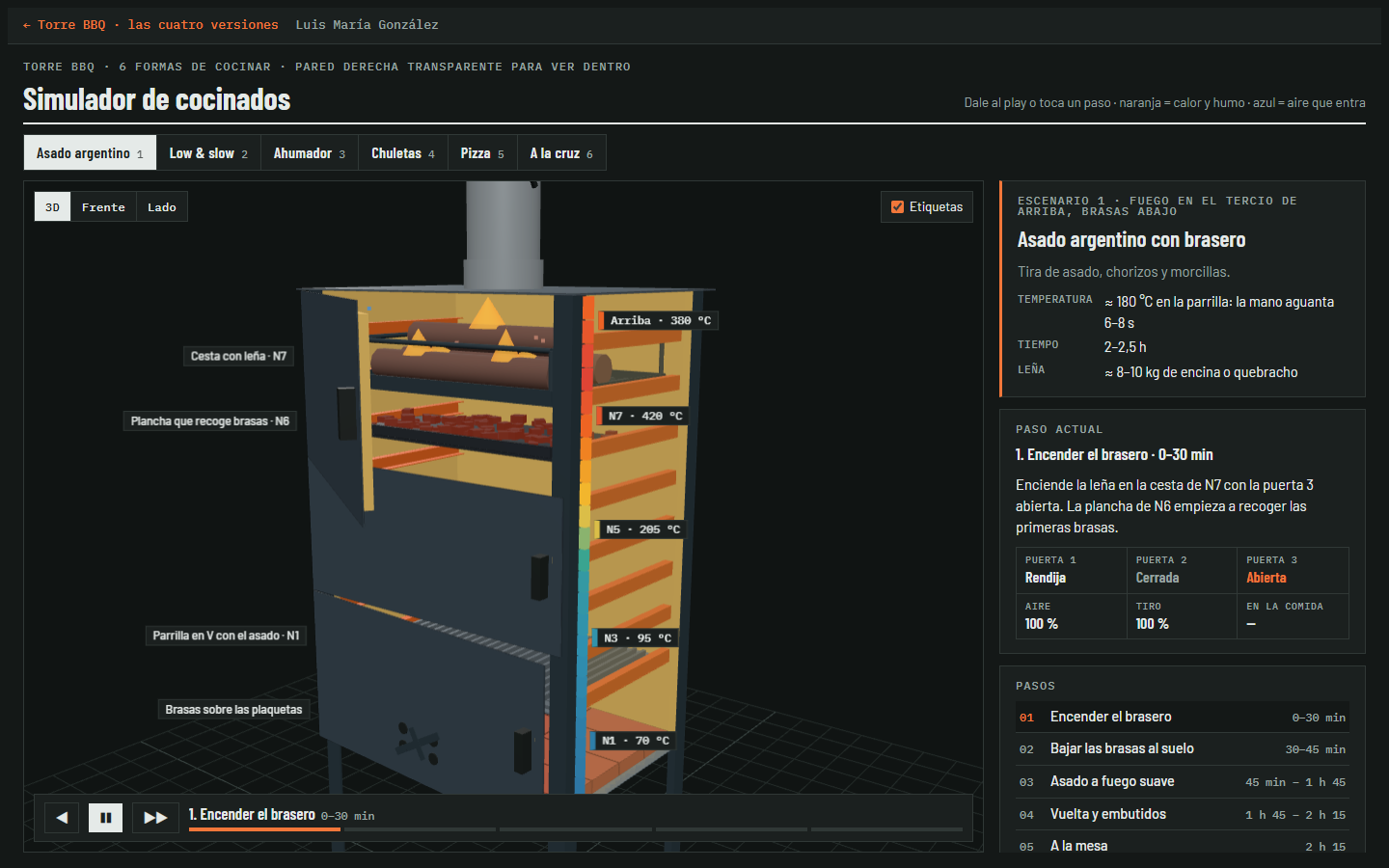Click the 'Parrilla en V con el asado · N1' label
Viewport: 1389px width, 868px height.
[226, 636]
